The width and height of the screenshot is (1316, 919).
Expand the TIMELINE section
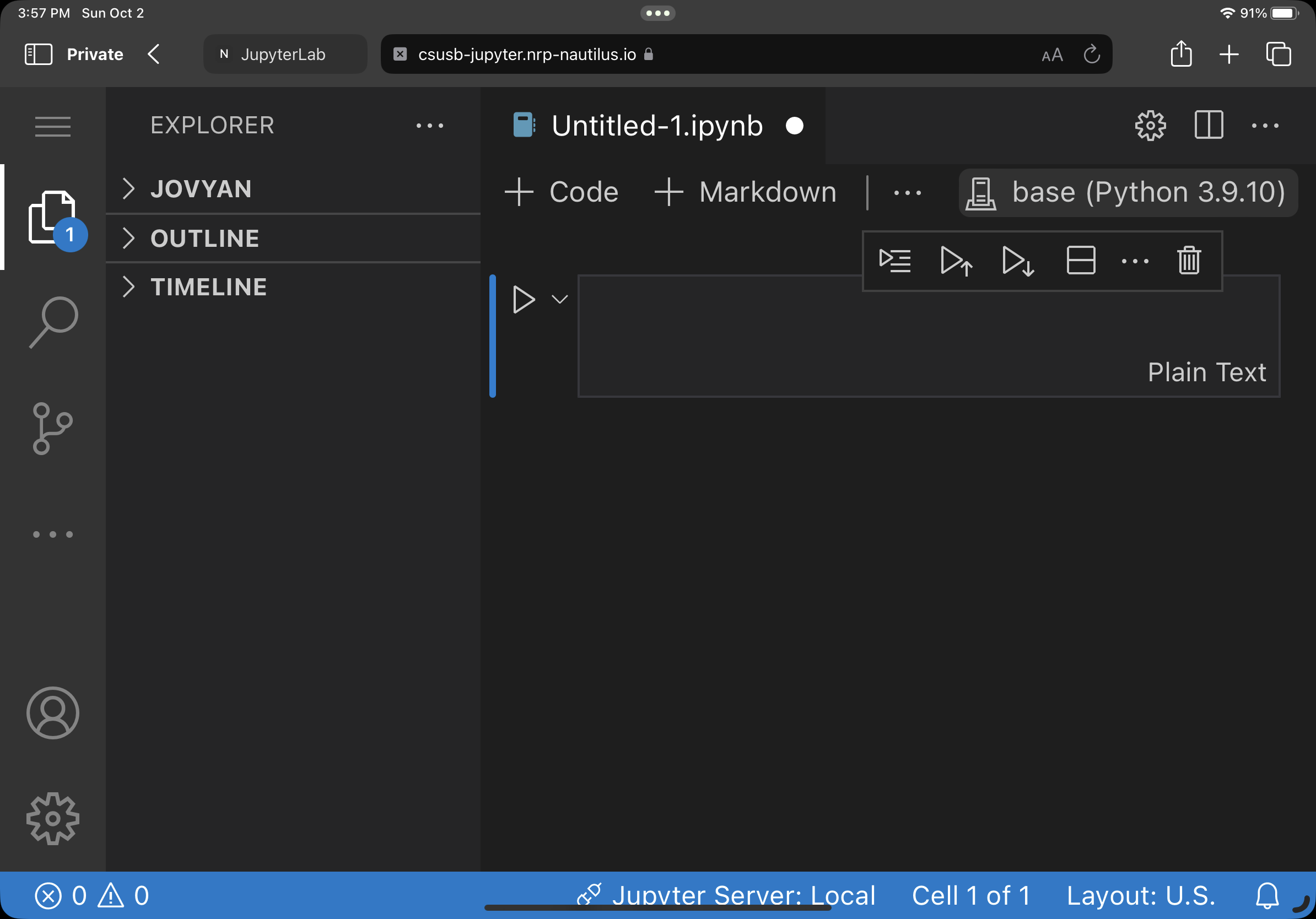click(293, 287)
